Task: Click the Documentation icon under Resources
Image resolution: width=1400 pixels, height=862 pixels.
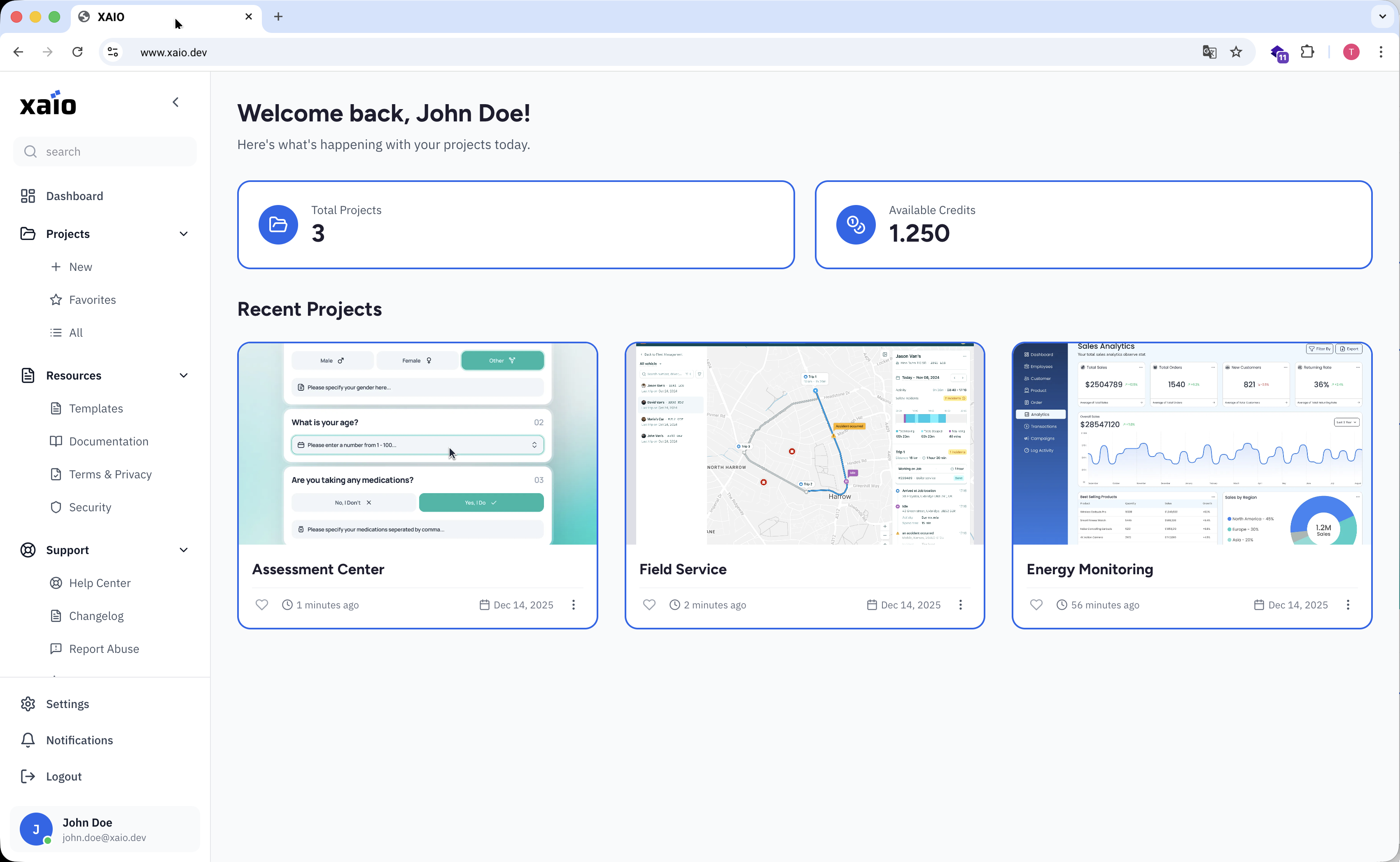Action: (56, 441)
